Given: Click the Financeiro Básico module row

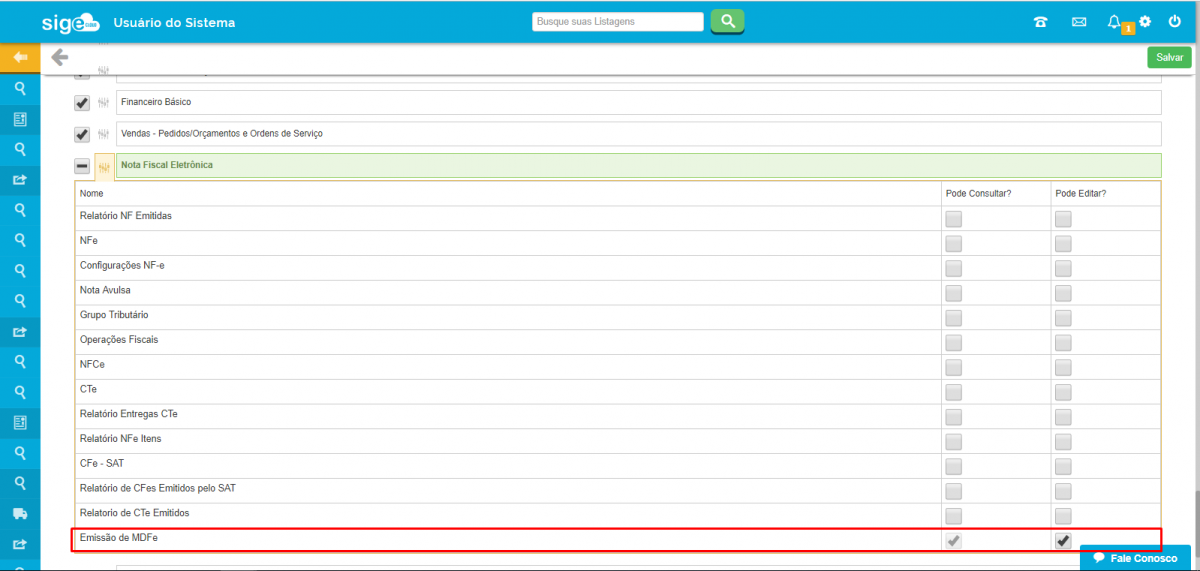Looking at the screenshot, I should pyautogui.click(x=638, y=103).
